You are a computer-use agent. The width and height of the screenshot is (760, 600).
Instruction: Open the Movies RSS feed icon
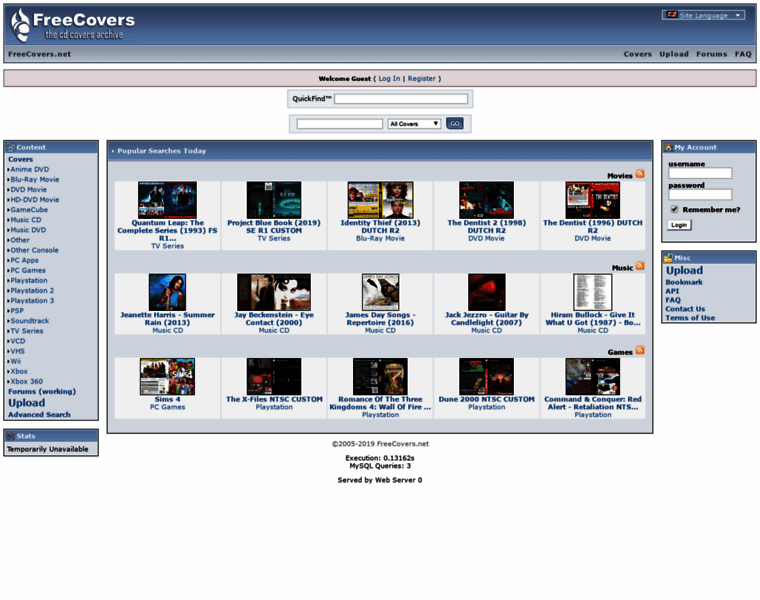pos(640,174)
